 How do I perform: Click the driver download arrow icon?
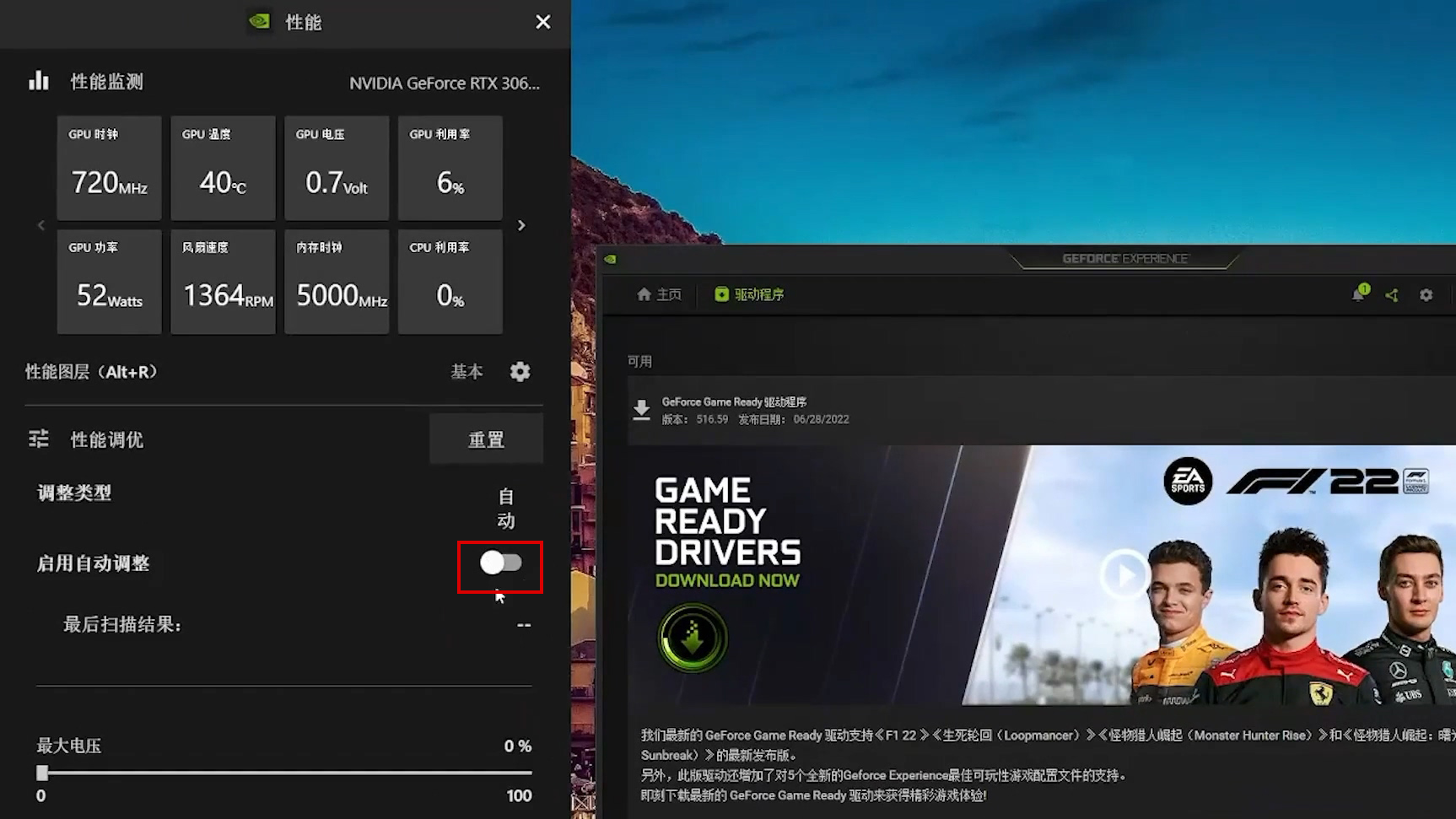click(642, 411)
